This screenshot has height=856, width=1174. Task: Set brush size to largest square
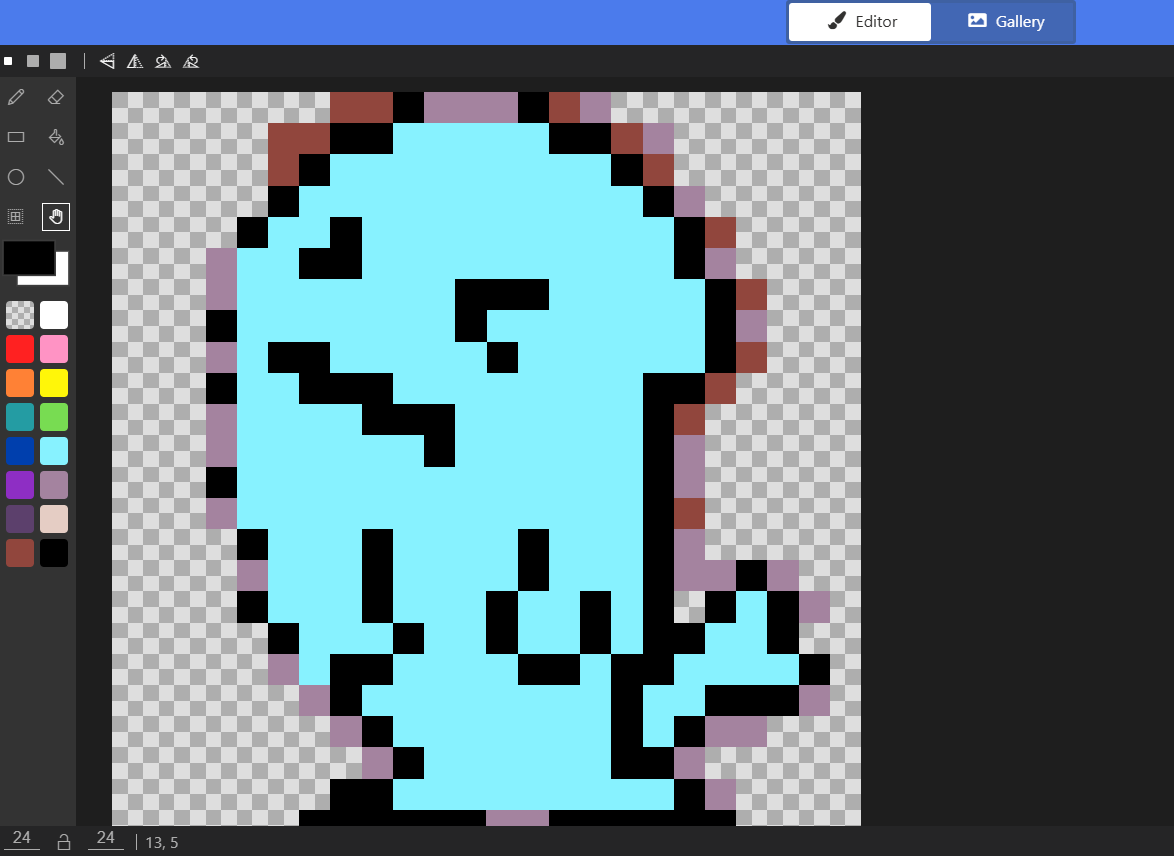[x=58, y=61]
